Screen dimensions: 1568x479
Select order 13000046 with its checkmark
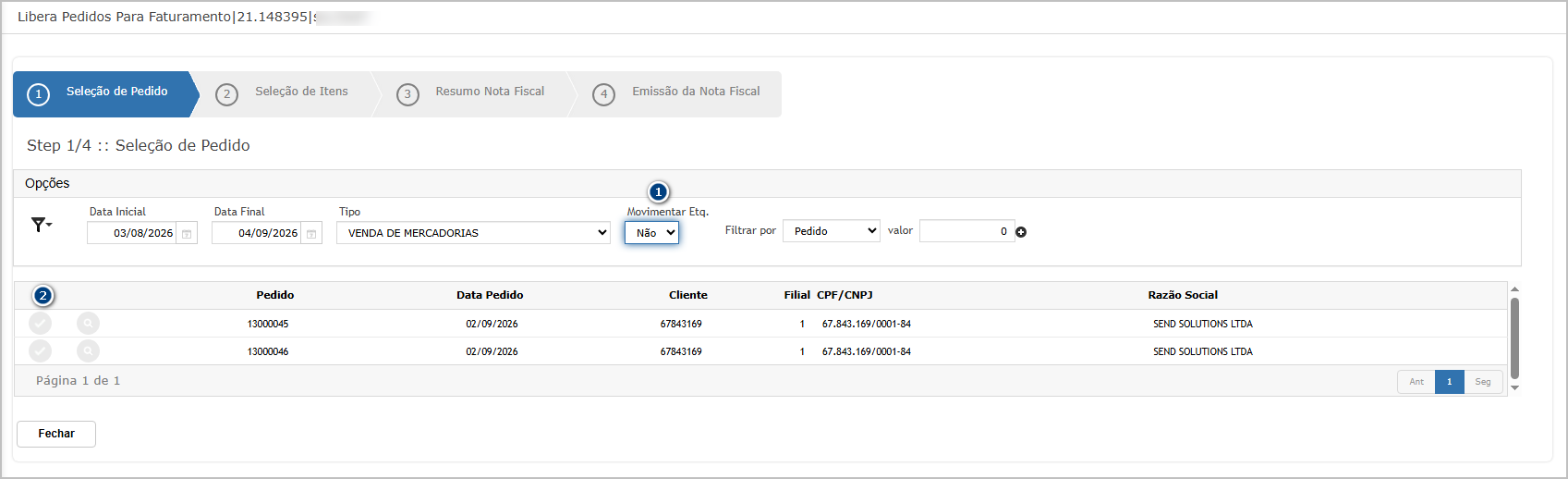(x=40, y=351)
